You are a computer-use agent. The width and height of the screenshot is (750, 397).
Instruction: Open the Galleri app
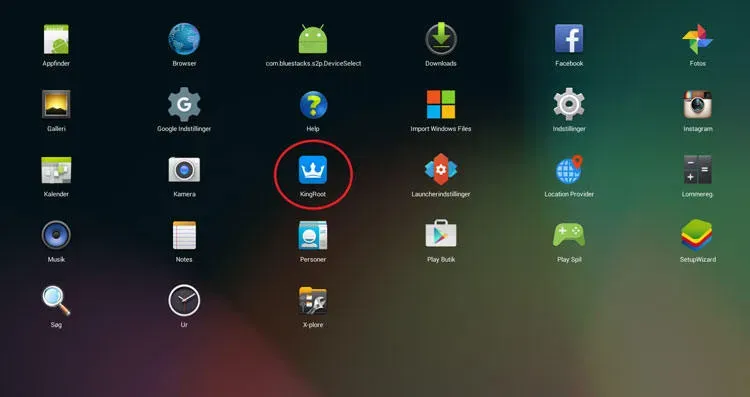tap(56, 104)
